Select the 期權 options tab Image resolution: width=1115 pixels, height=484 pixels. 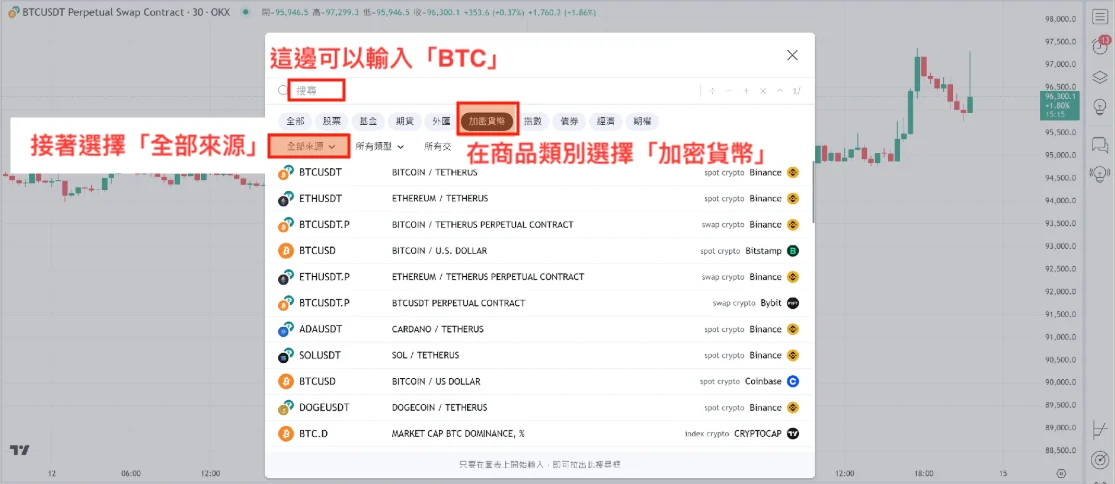point(643,122)
